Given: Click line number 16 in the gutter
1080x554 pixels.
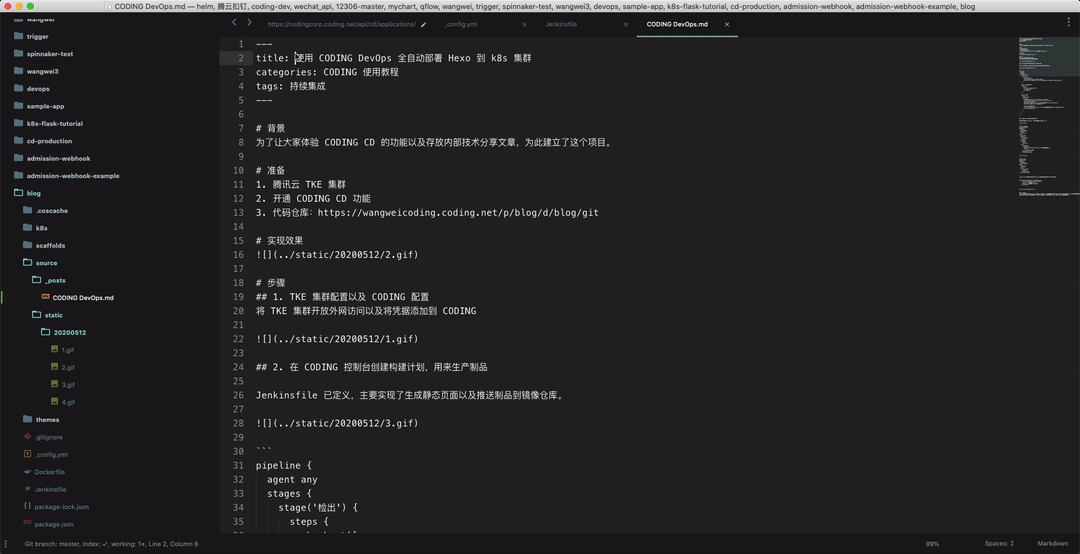Looking at the screenshot, I should click(x=238, y=254).
